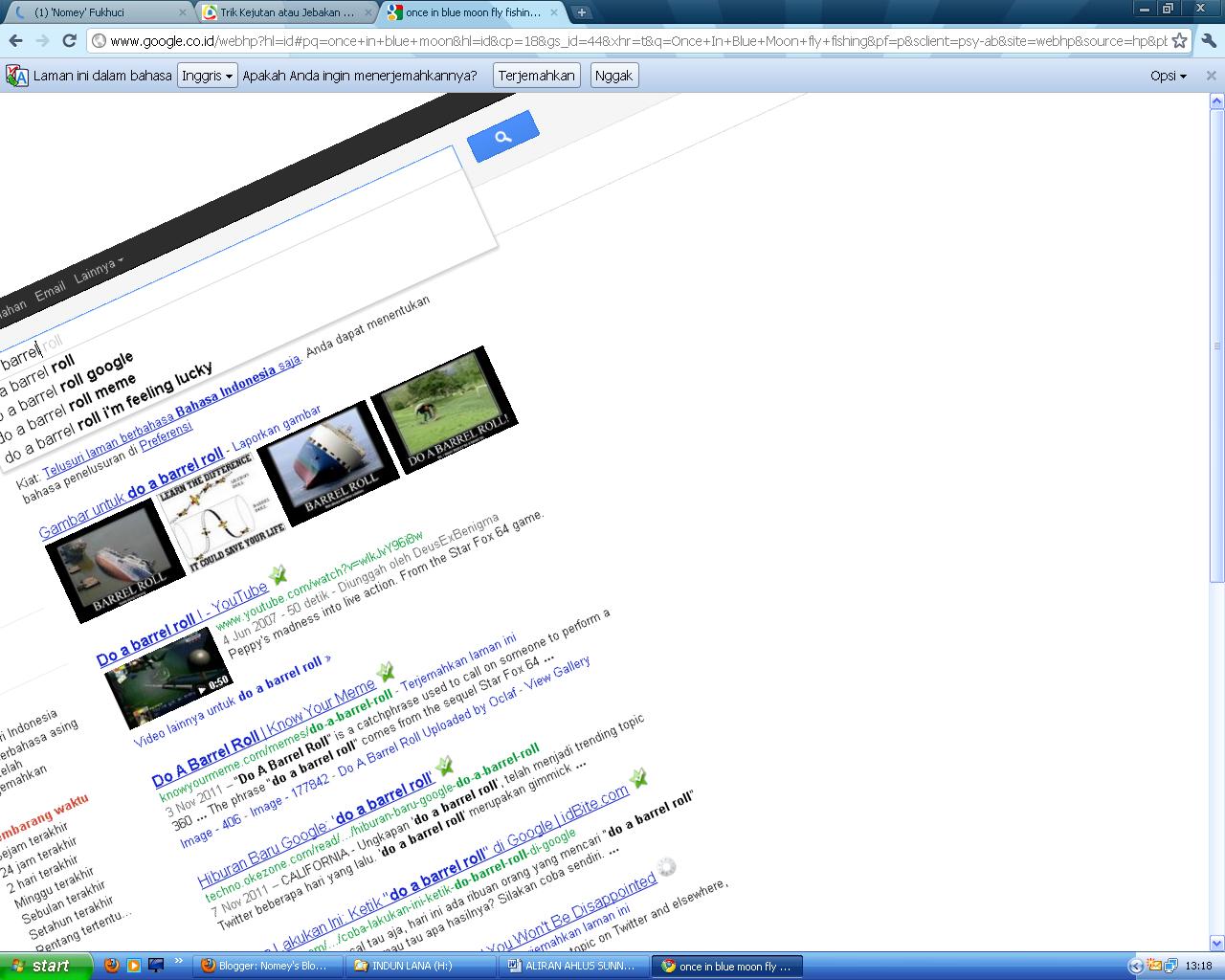Click Show Desktop quick launch icon
Image resolution: width=1225 pixels, height=980 pixels.
click(156, 966)
